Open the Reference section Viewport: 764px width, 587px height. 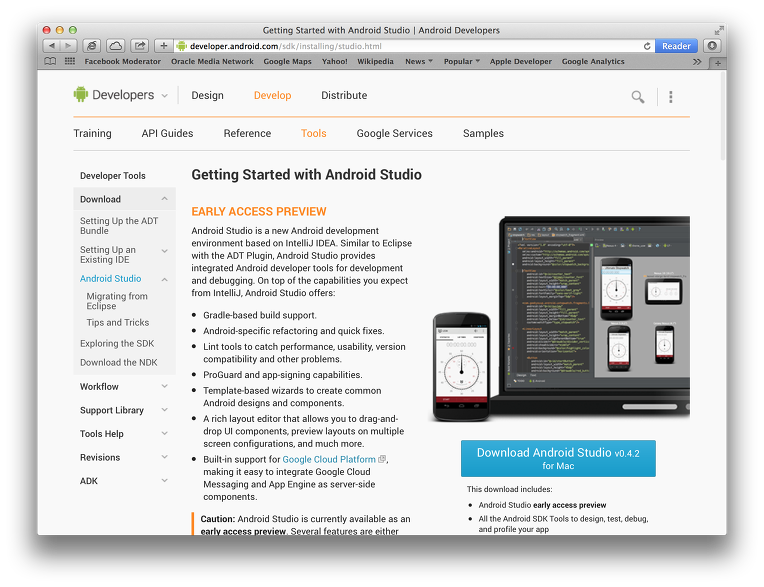(247, 133)
